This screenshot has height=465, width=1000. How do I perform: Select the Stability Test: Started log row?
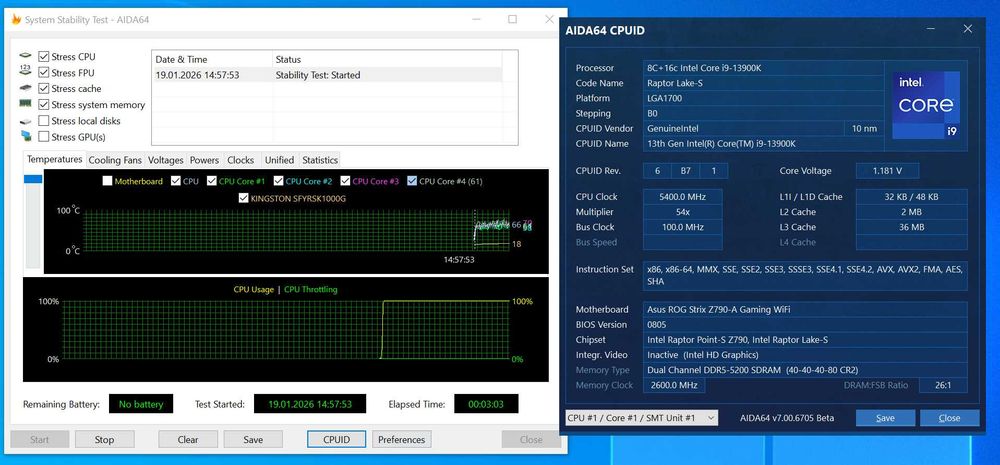coord(327,75)
